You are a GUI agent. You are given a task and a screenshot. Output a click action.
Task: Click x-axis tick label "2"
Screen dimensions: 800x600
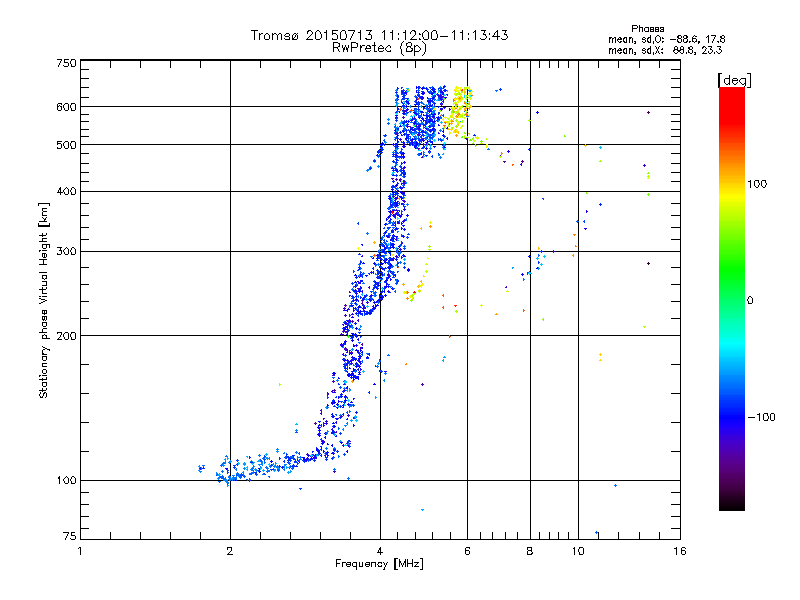[x=230, y=551]
